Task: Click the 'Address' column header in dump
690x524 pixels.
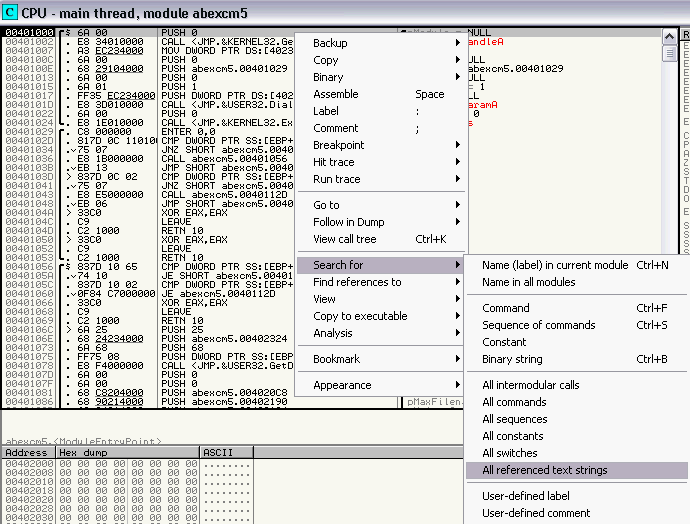Action: coord(27,453)
